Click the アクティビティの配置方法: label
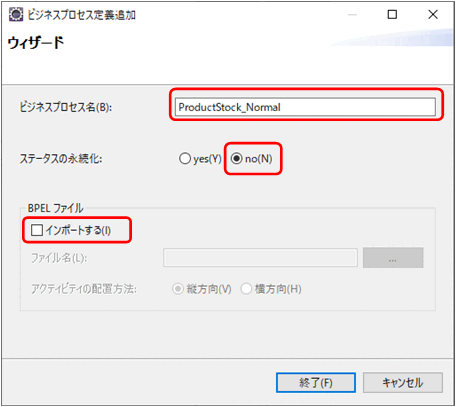 84,289
